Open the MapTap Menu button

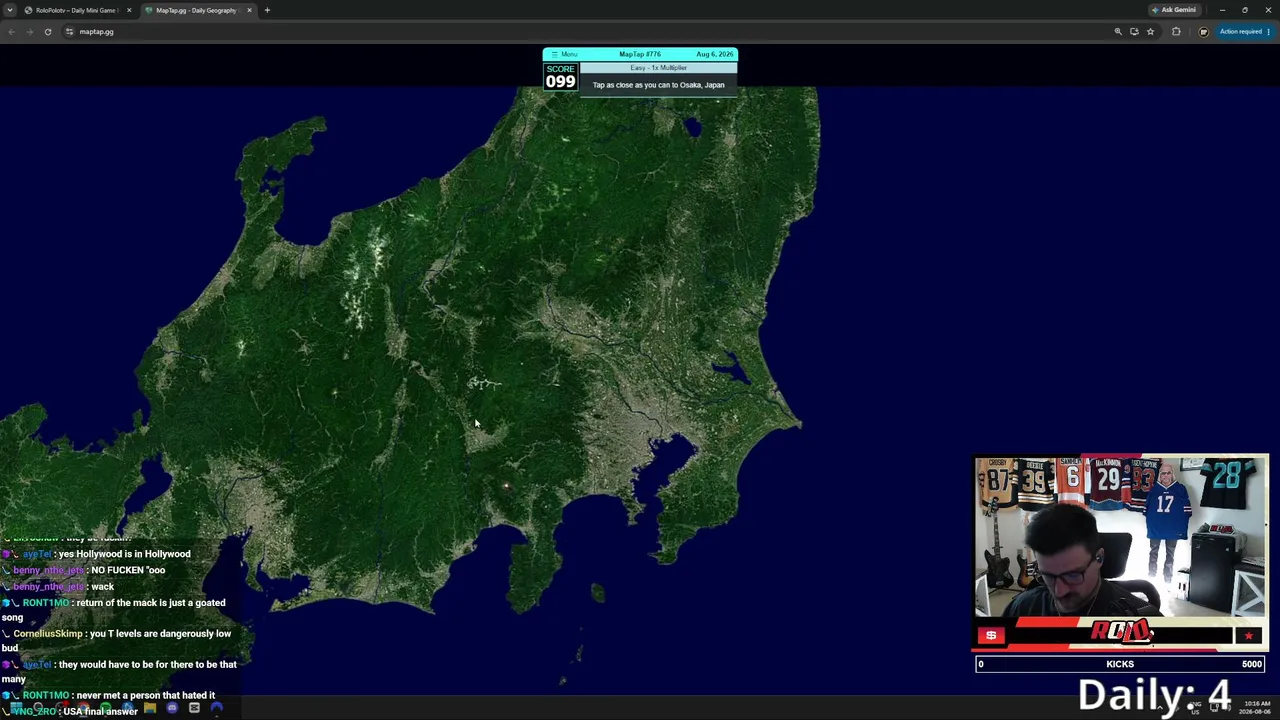click(565, 54)
